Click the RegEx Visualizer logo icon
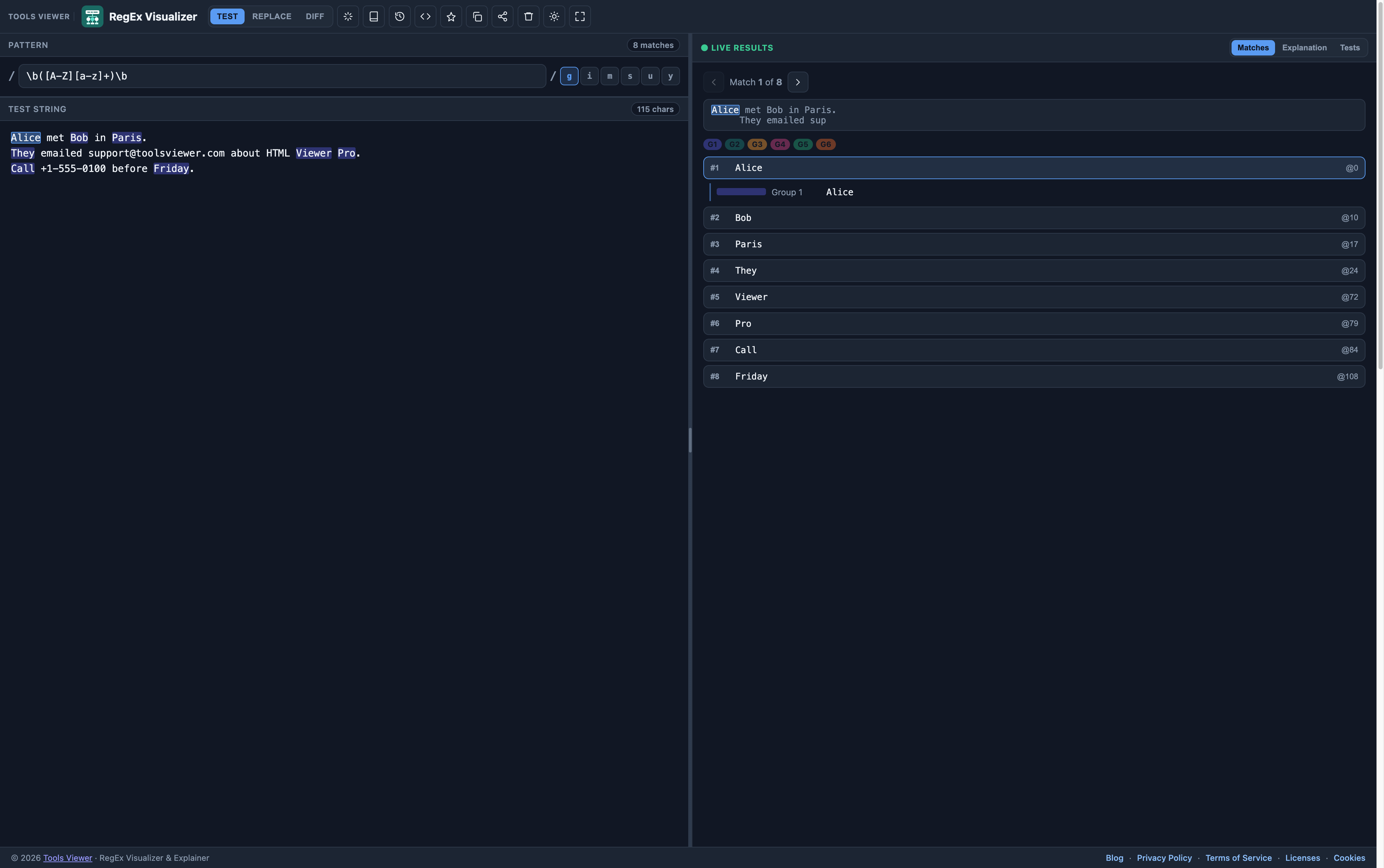This screenshot has width=1384, height=868. [92, 17]
